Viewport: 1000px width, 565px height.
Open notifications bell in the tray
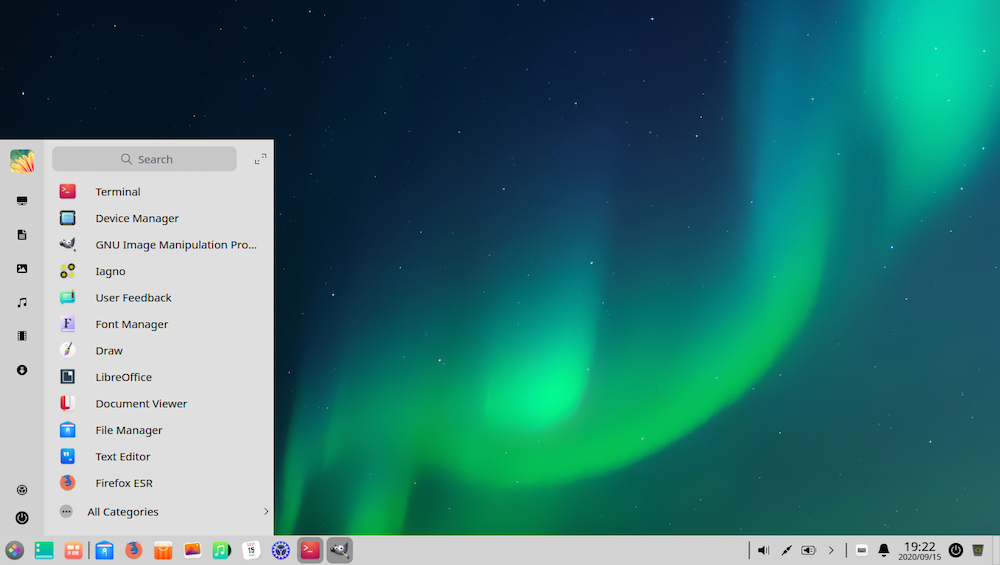[884, 550]
